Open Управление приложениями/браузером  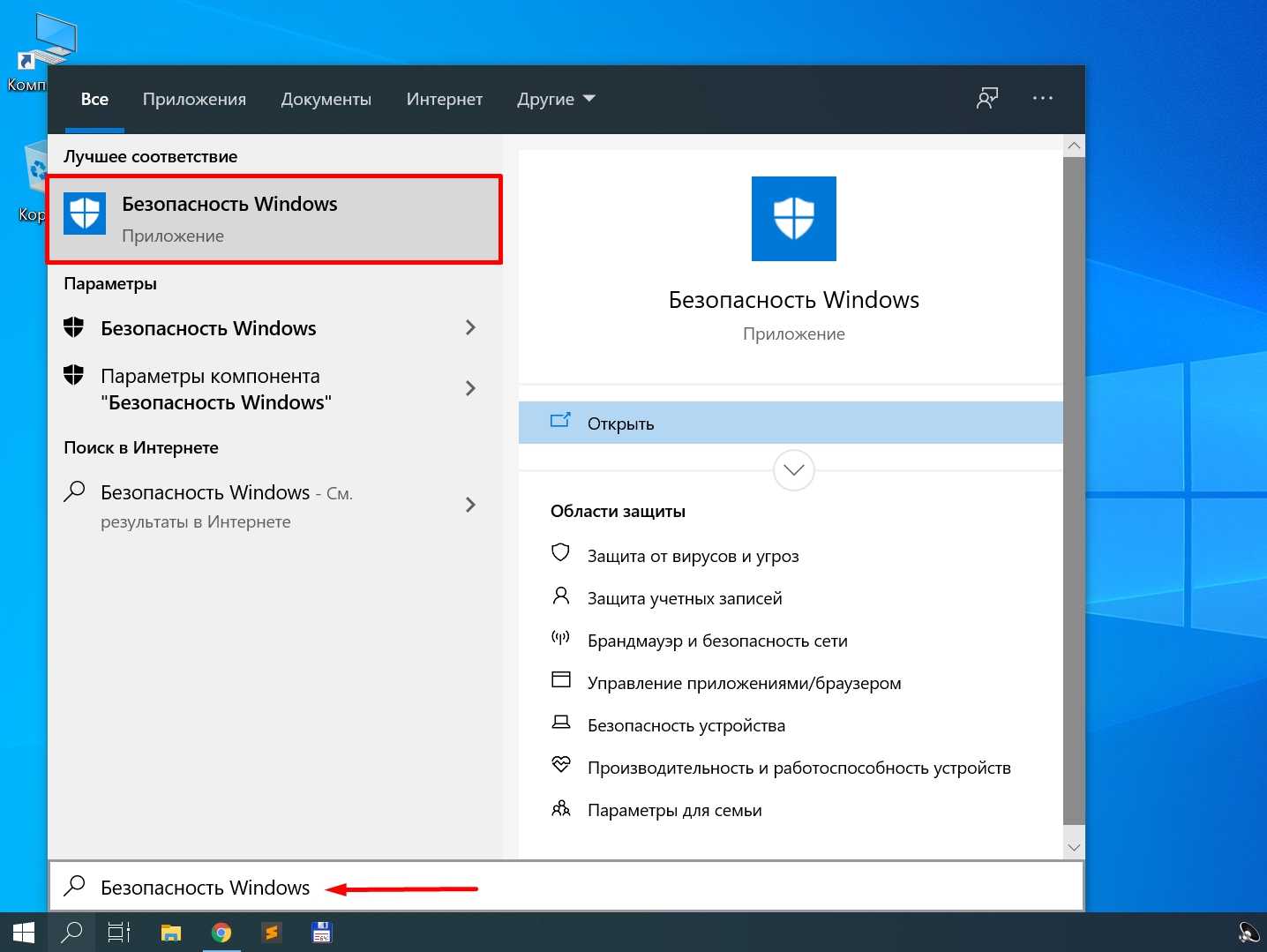745,683
